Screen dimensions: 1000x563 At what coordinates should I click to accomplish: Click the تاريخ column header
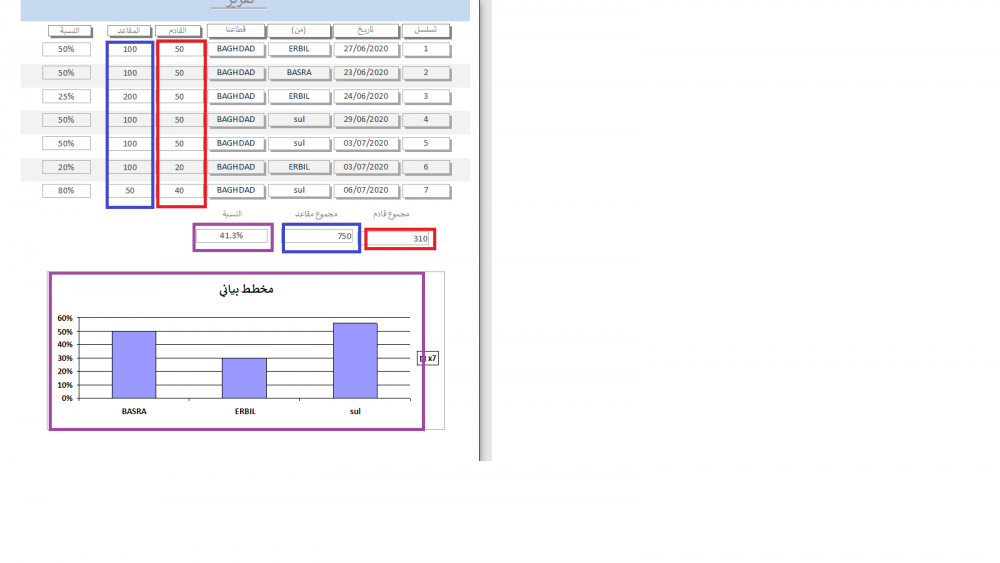click(x=366, y=30)
